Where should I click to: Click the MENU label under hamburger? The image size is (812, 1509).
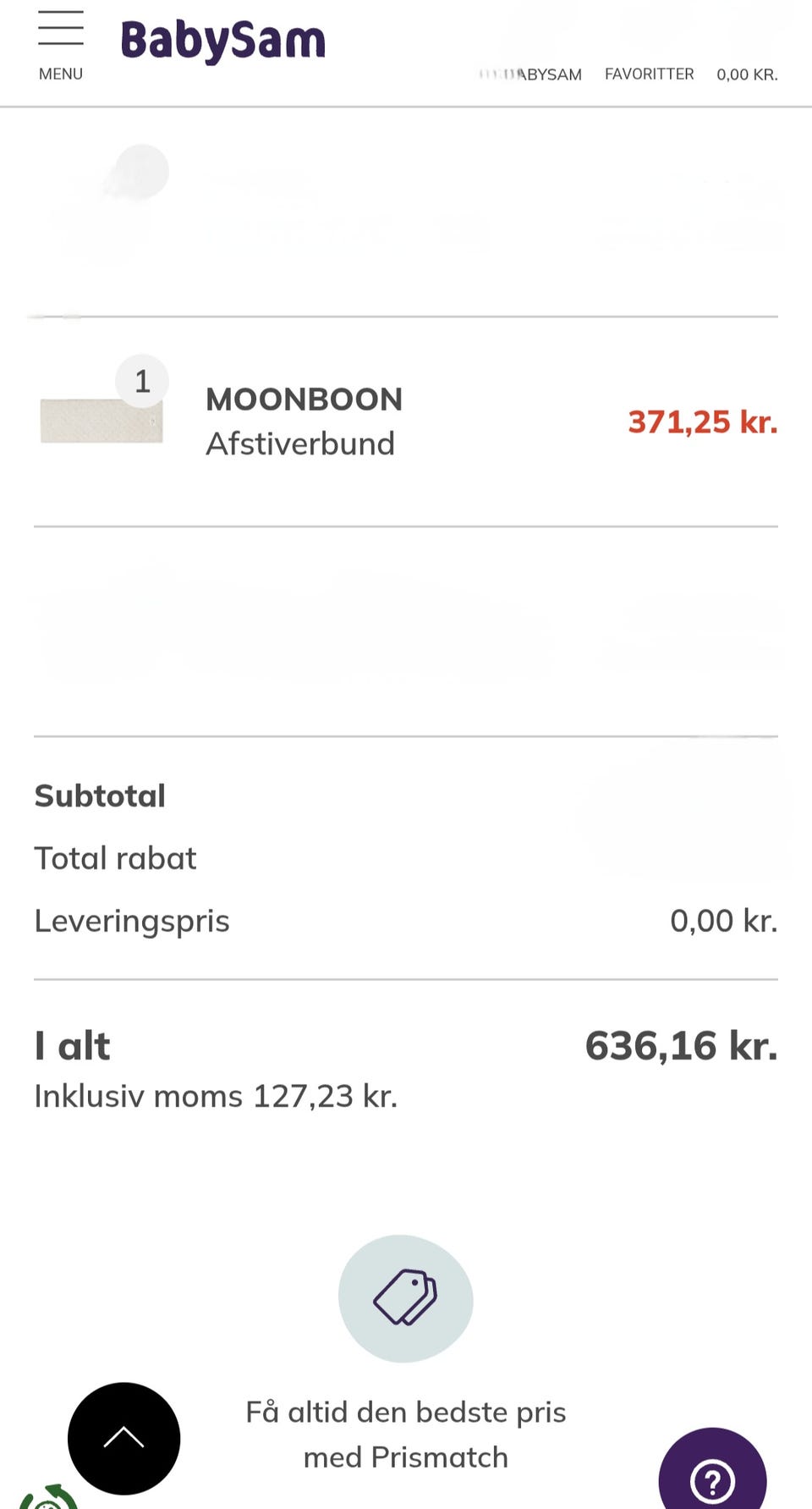(x=61, y=74)
